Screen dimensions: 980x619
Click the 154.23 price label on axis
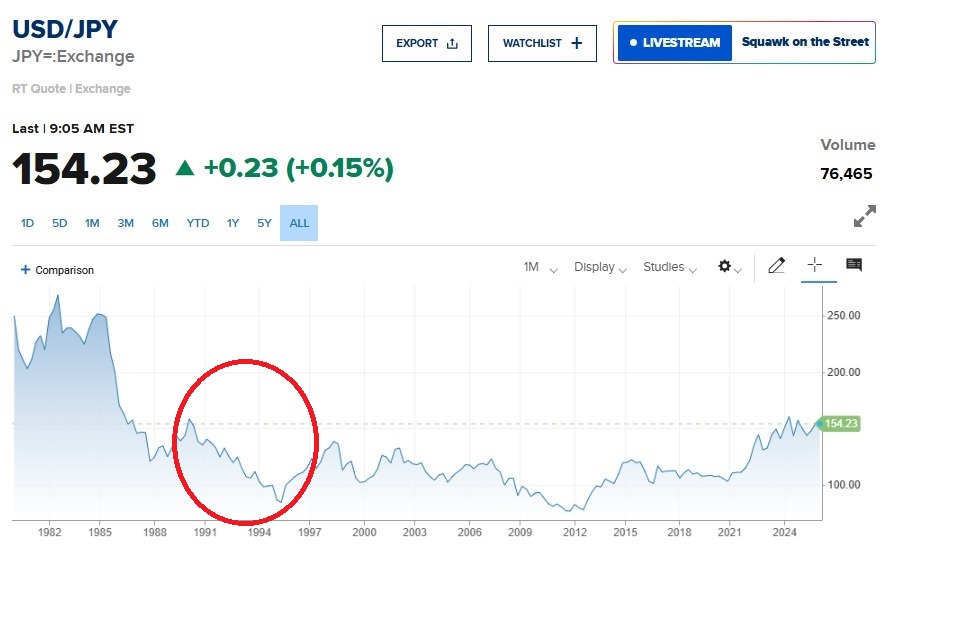[x=841, y=424]
